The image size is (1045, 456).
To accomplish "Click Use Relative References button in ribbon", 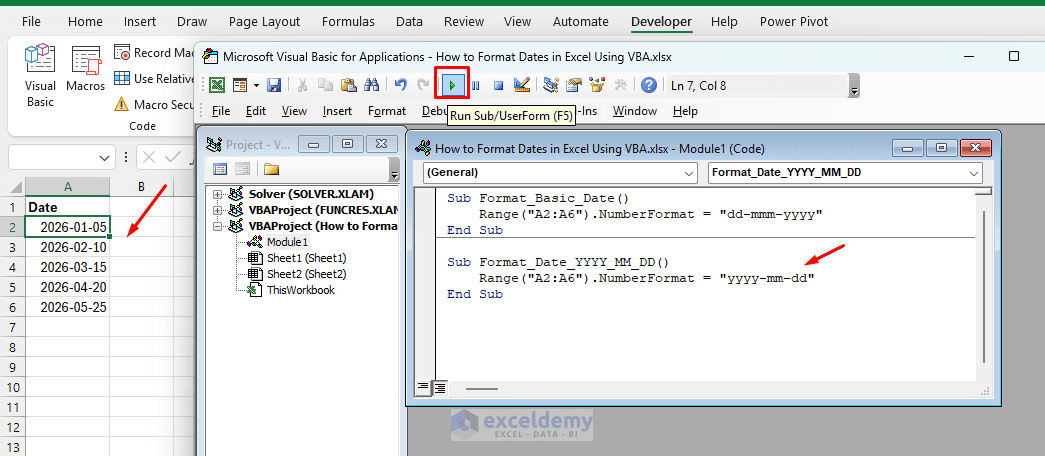I will (x=154, y=79).
